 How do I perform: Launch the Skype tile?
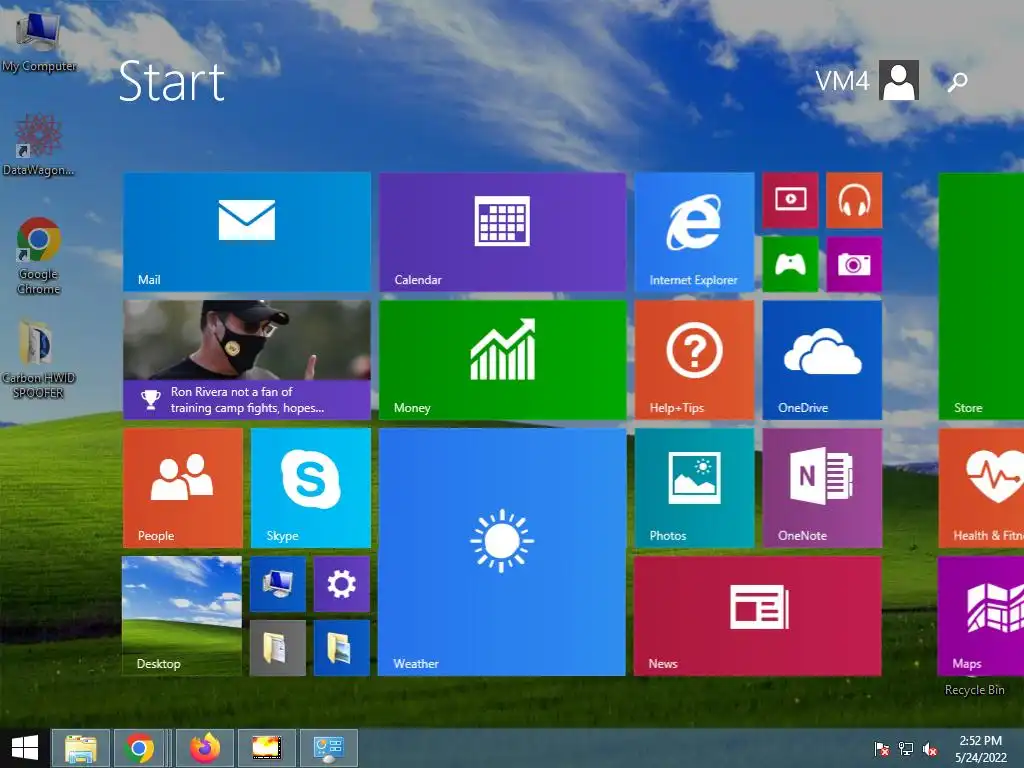311,488
